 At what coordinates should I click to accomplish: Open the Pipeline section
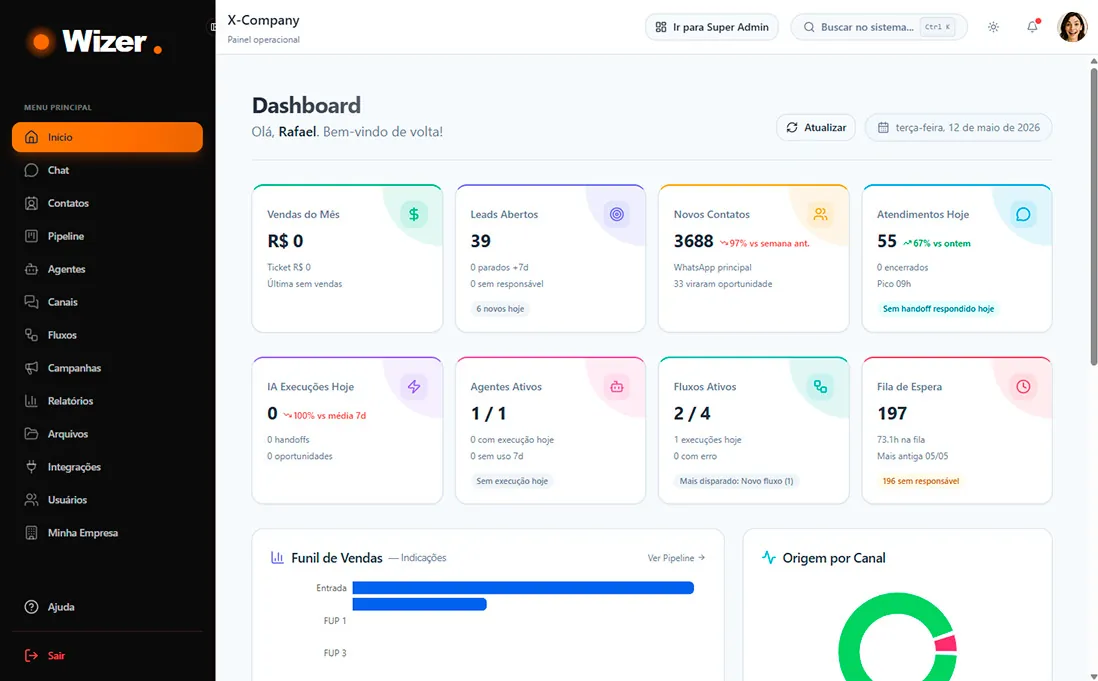(107, 236)
